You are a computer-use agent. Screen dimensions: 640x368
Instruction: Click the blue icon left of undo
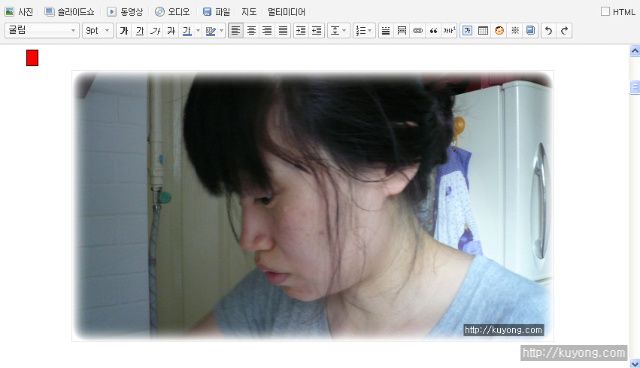pos(531,31)
